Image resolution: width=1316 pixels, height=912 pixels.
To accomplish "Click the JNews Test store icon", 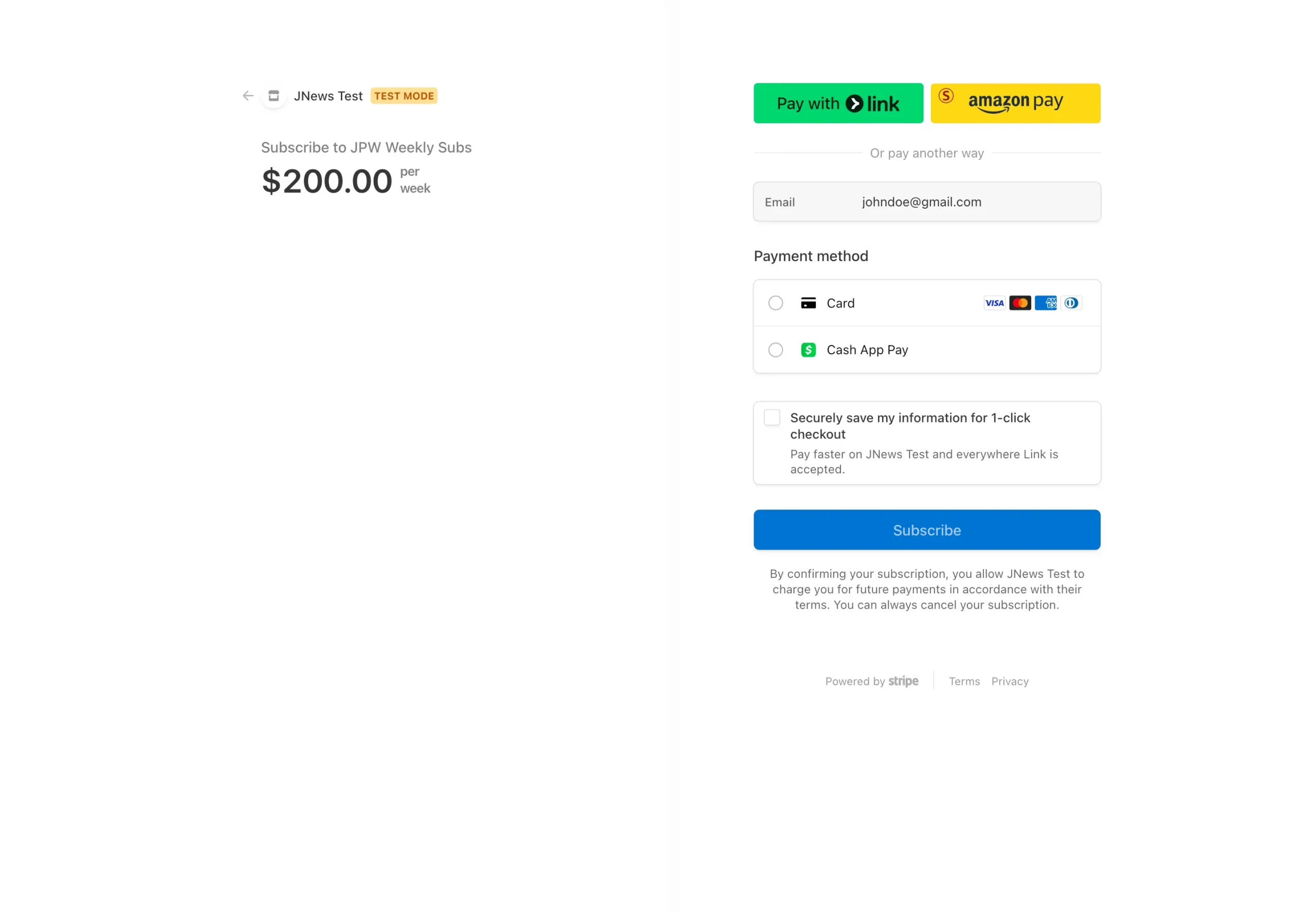I will [273, 96].
